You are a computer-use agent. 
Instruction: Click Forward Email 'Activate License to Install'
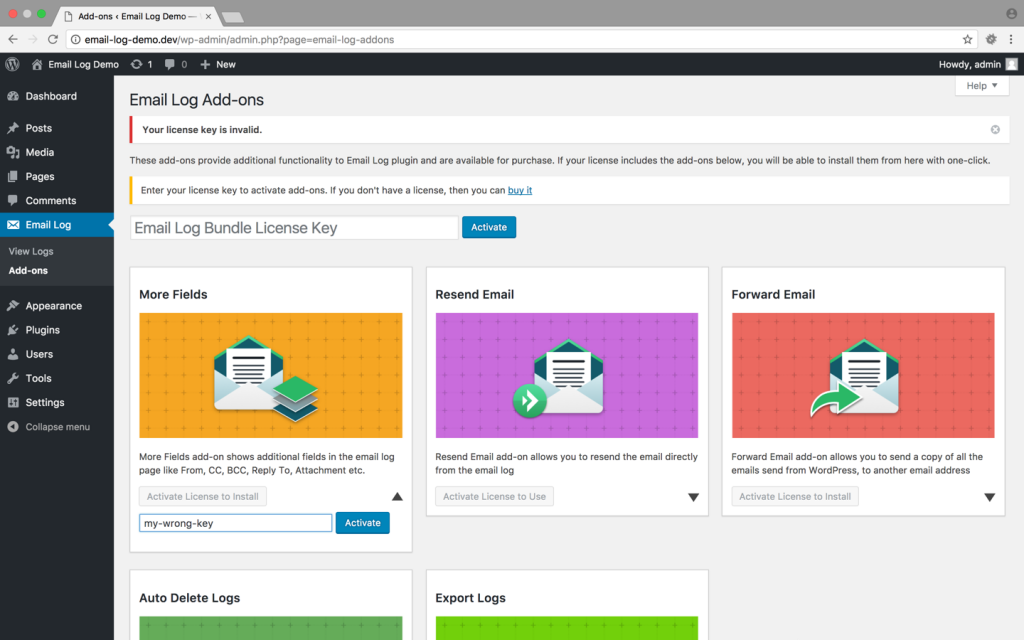pyautogui.click(x=795, y=496)
